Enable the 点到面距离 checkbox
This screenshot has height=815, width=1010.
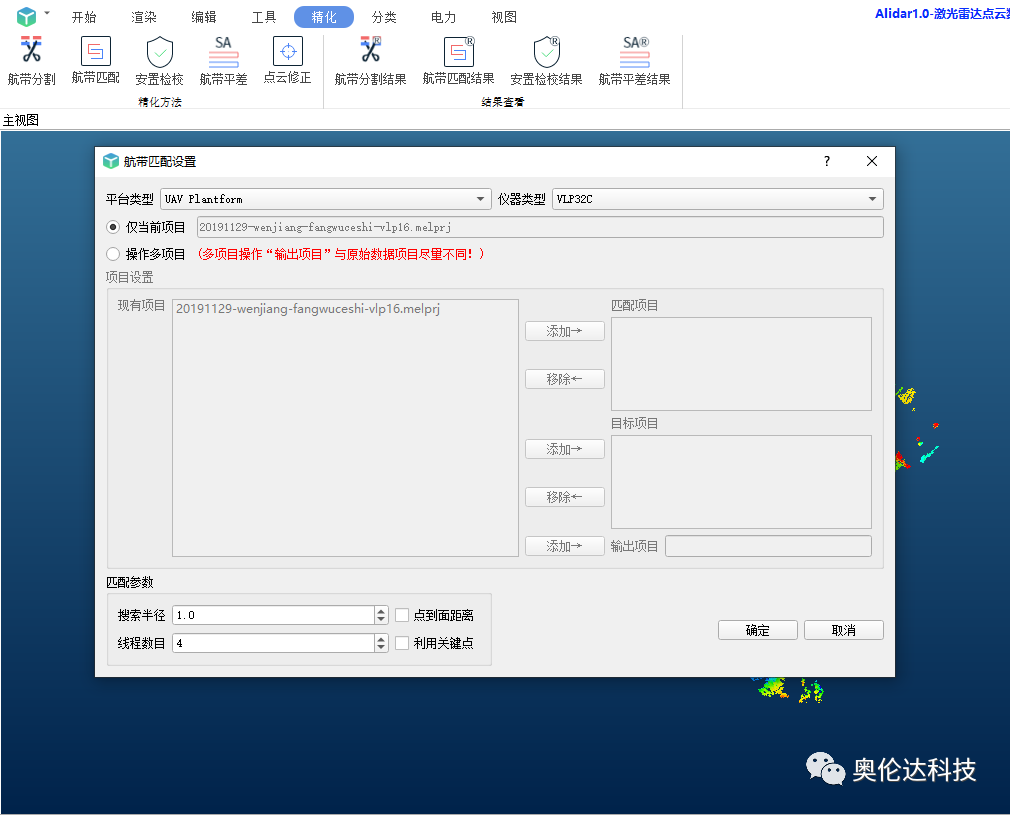tap(402, 615)
